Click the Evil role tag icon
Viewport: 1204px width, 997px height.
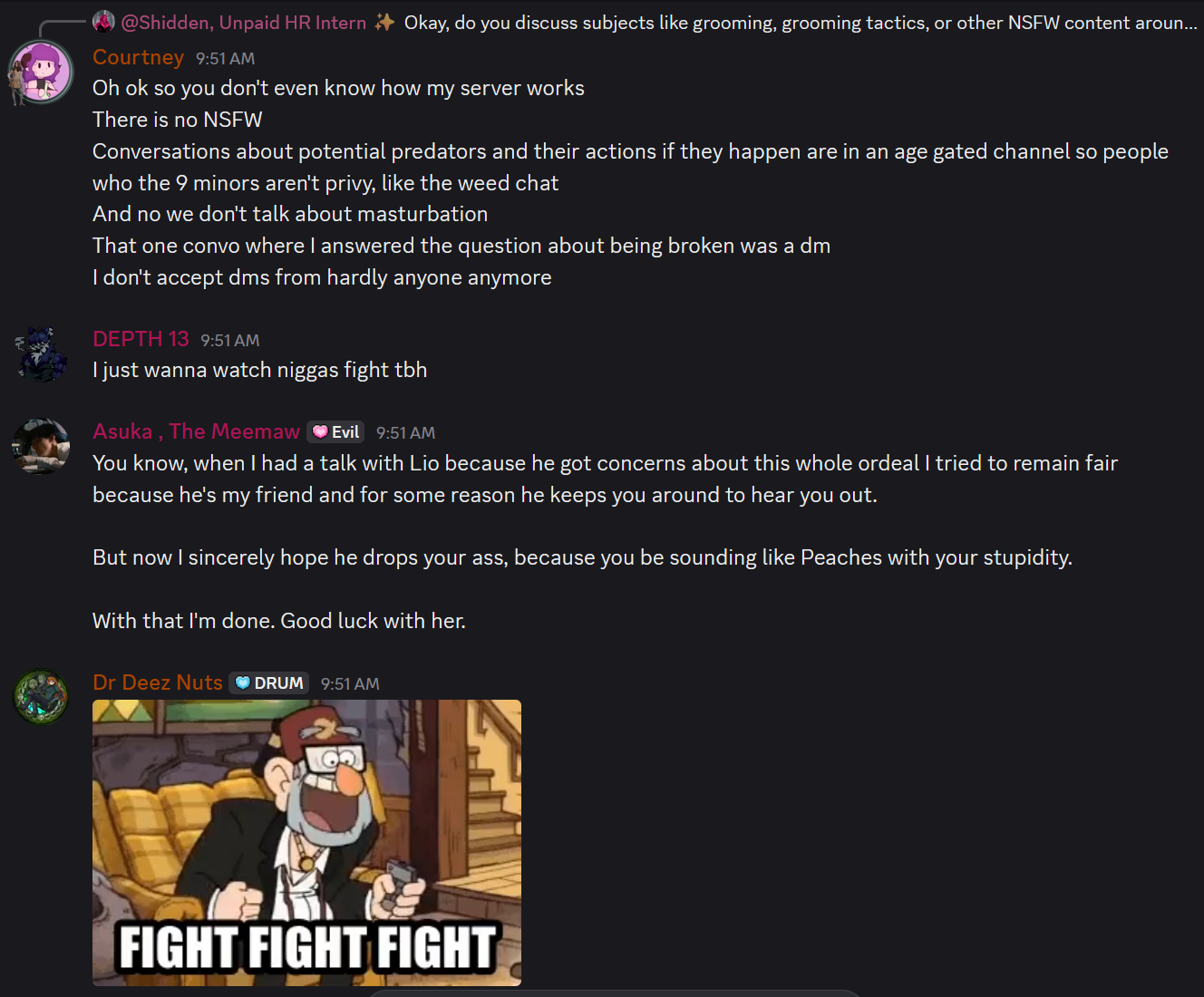[x=320, y=432]
